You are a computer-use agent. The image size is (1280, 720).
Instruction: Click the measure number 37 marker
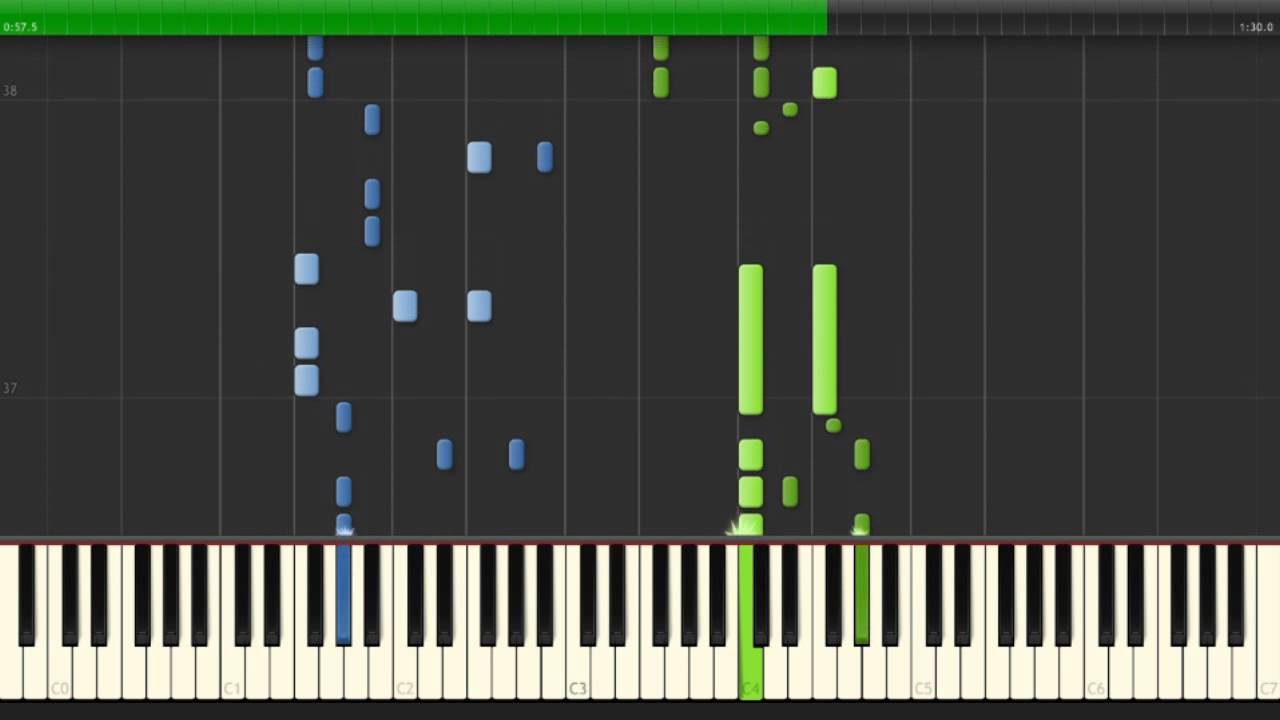point(10,388)
